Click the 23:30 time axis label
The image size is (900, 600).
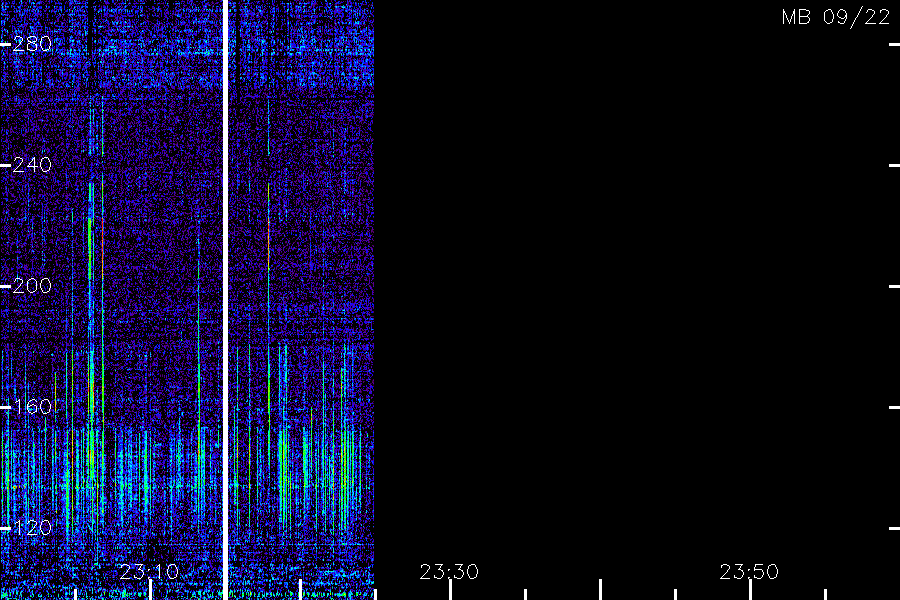pos(449,572)
